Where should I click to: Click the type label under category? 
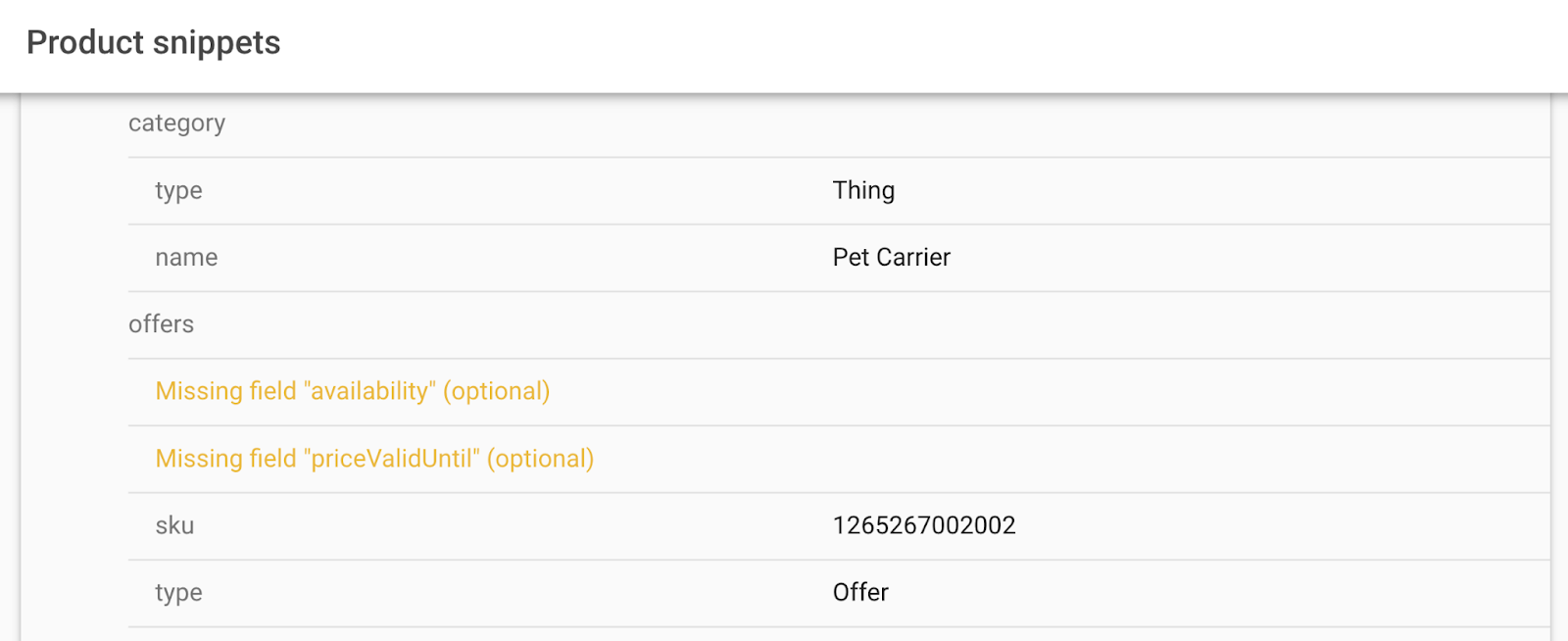178,190
